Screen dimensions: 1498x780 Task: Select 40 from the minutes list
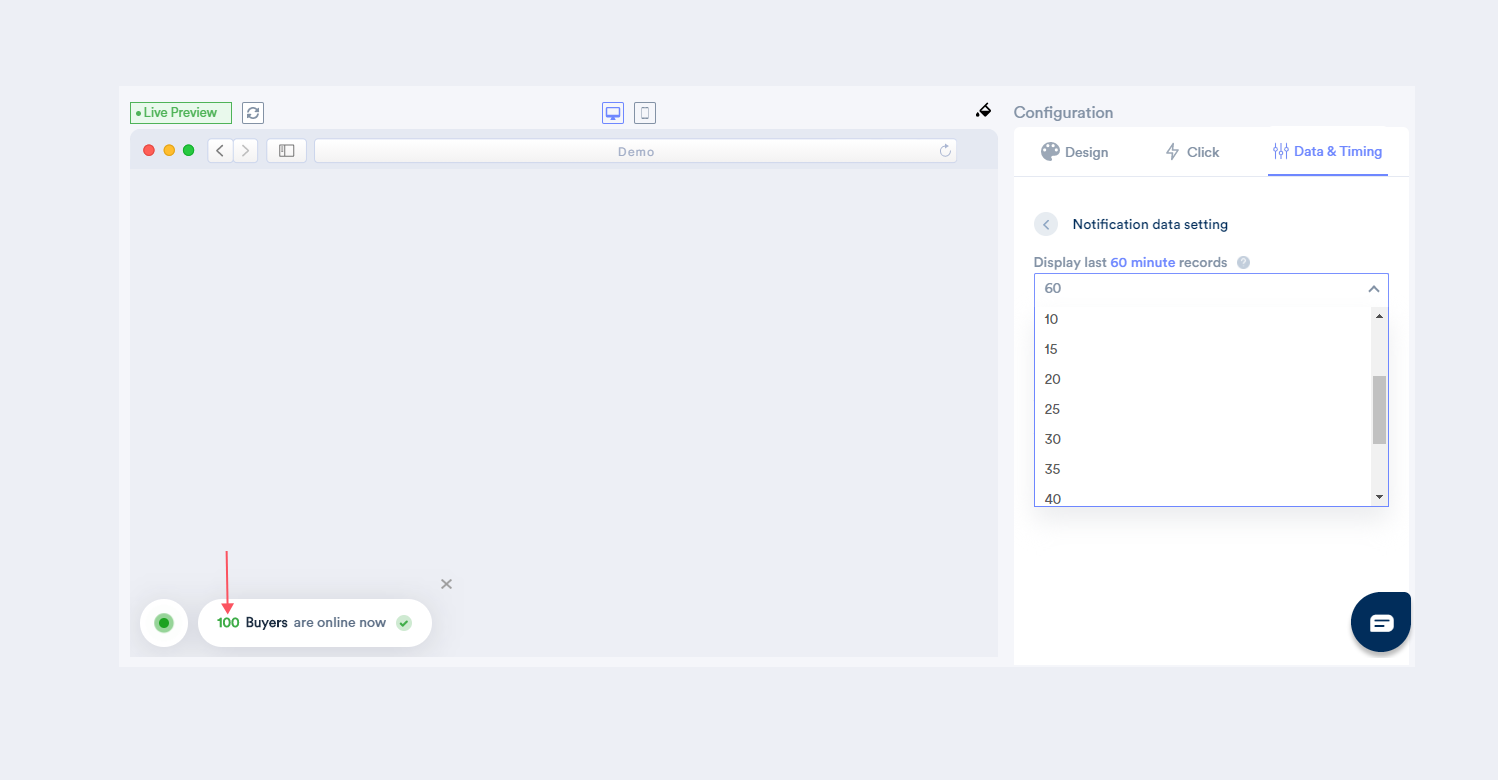point(1204,496)
